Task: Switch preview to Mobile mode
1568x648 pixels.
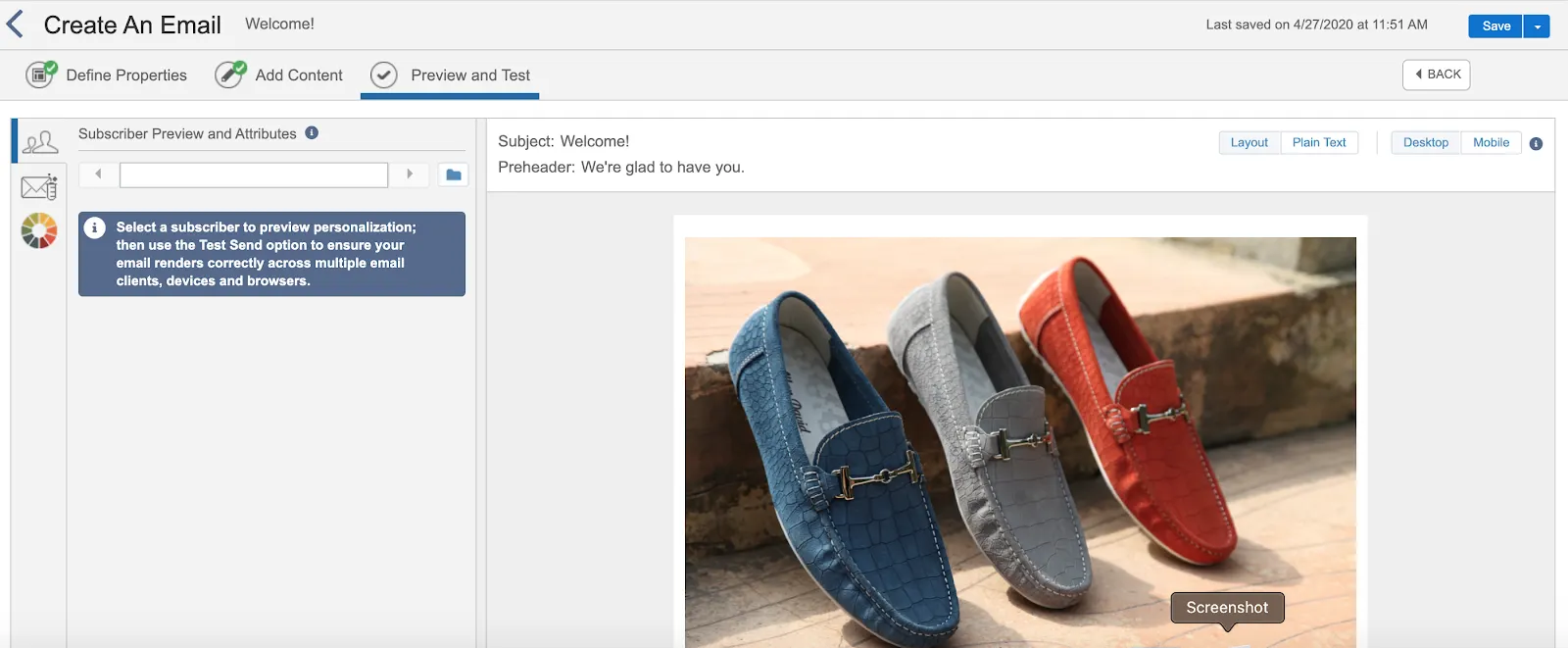Action: (x=1492, y=143)
